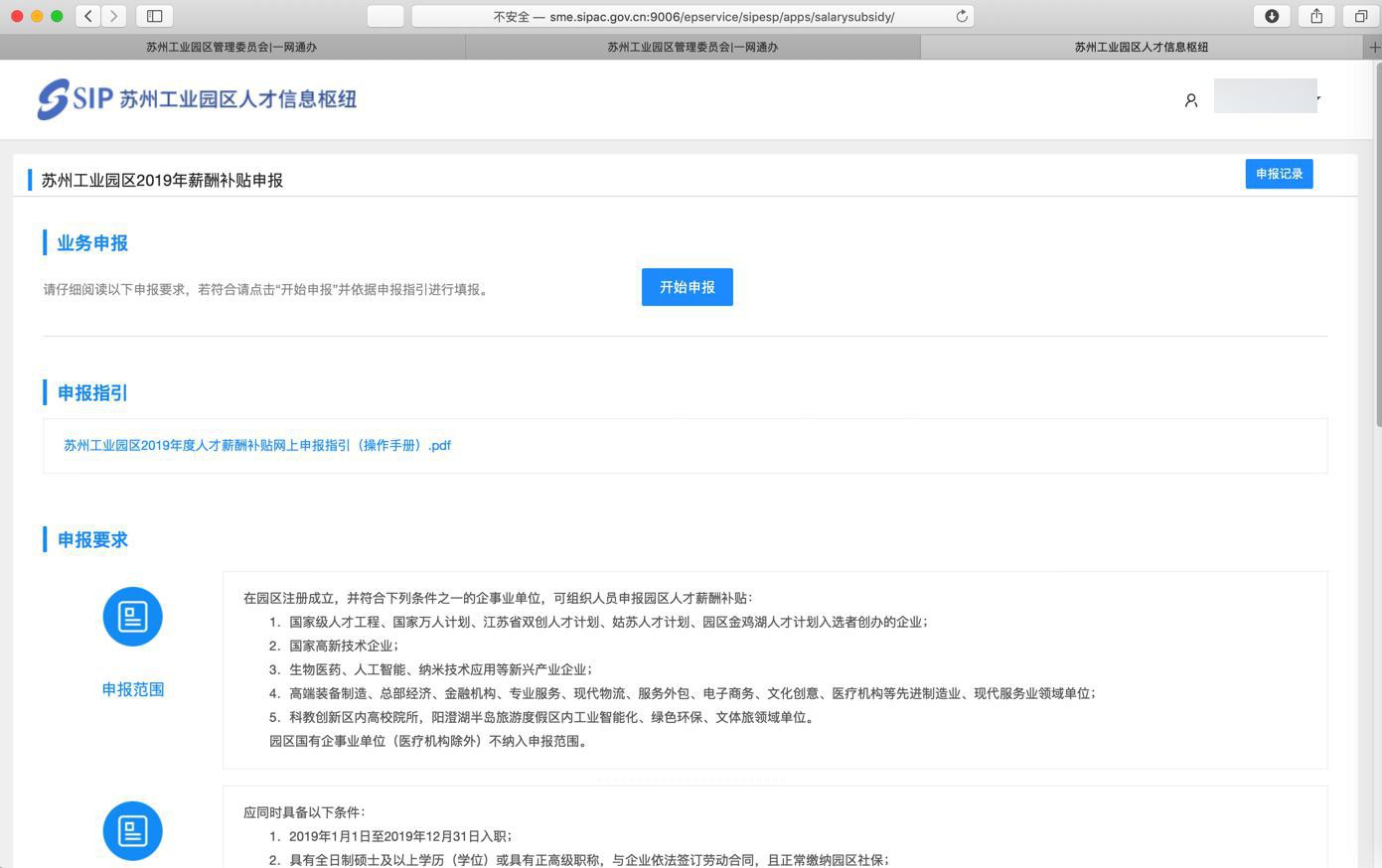This screenshot has height=868, width=1382.
Task: Click the 苏州工业园区人才信息枢纽 header title
Action: pyautogui.click(x=238, y=98)
